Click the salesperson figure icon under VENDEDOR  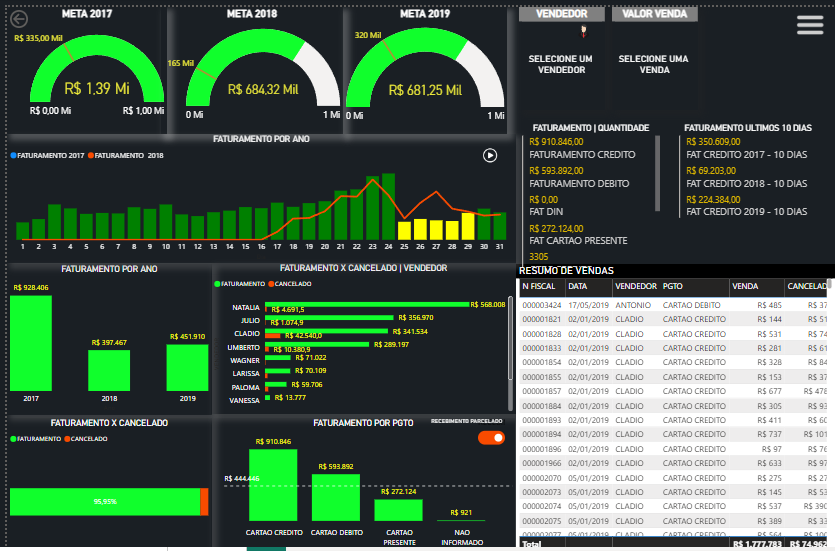[x=584, y=32]
